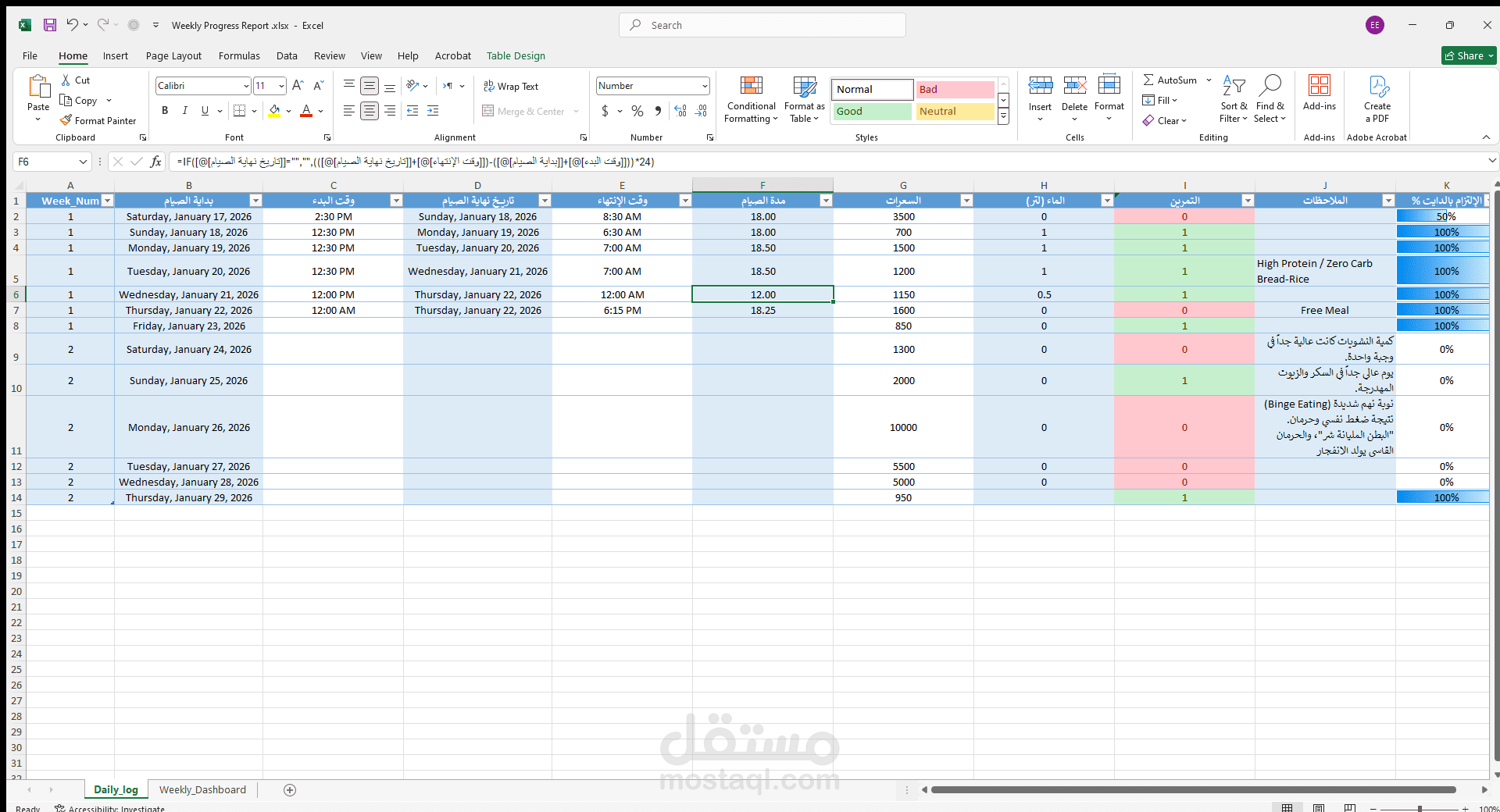Toggle underline formatting
The height and width of the screenshot is (812, 1500).
pos(203,110)
